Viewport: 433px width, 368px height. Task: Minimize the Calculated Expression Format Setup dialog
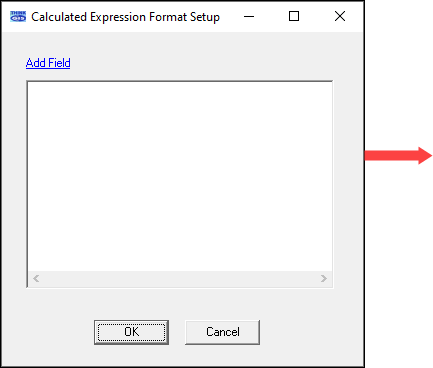click(249, 16)
